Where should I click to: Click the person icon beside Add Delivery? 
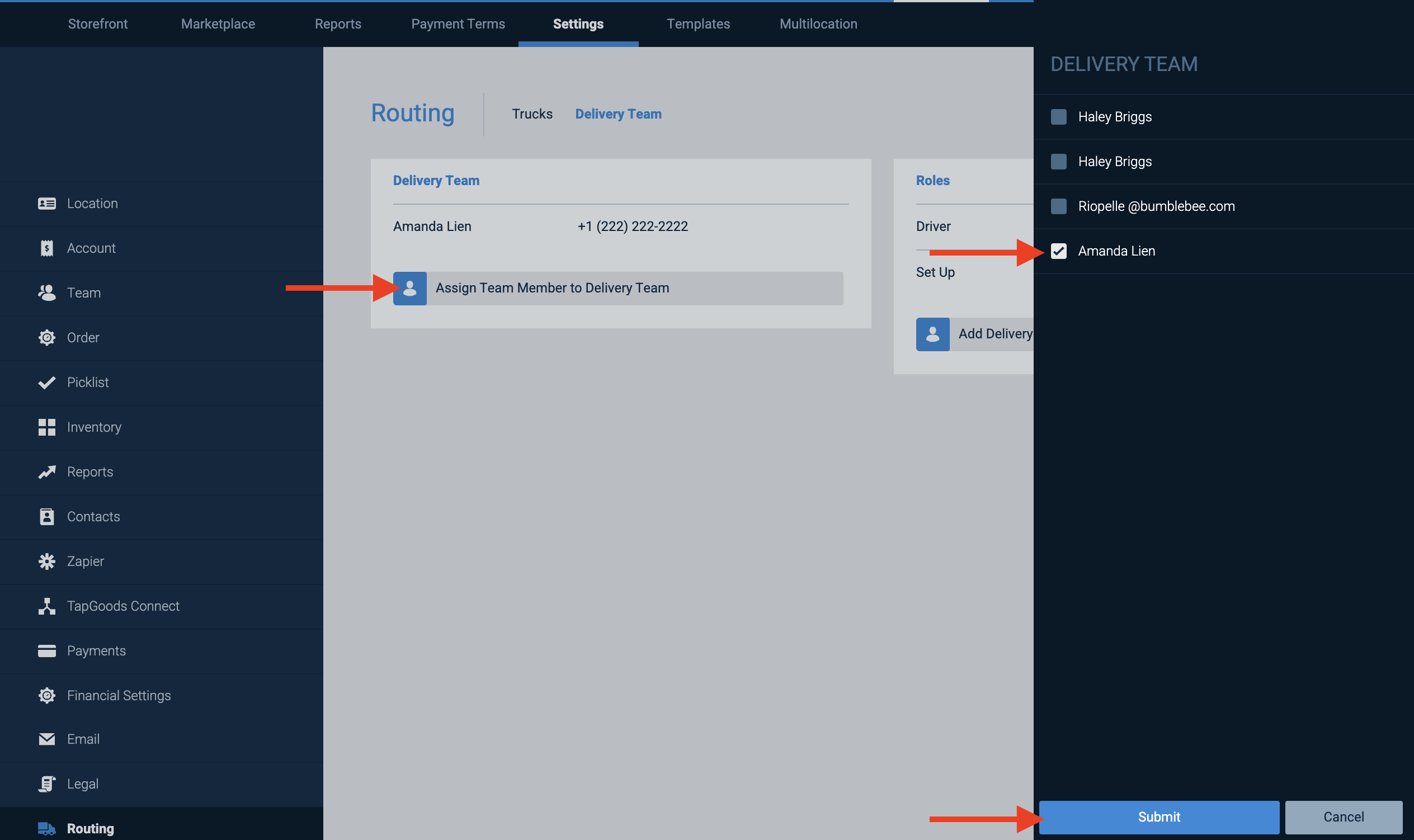(x=933, y=334)
